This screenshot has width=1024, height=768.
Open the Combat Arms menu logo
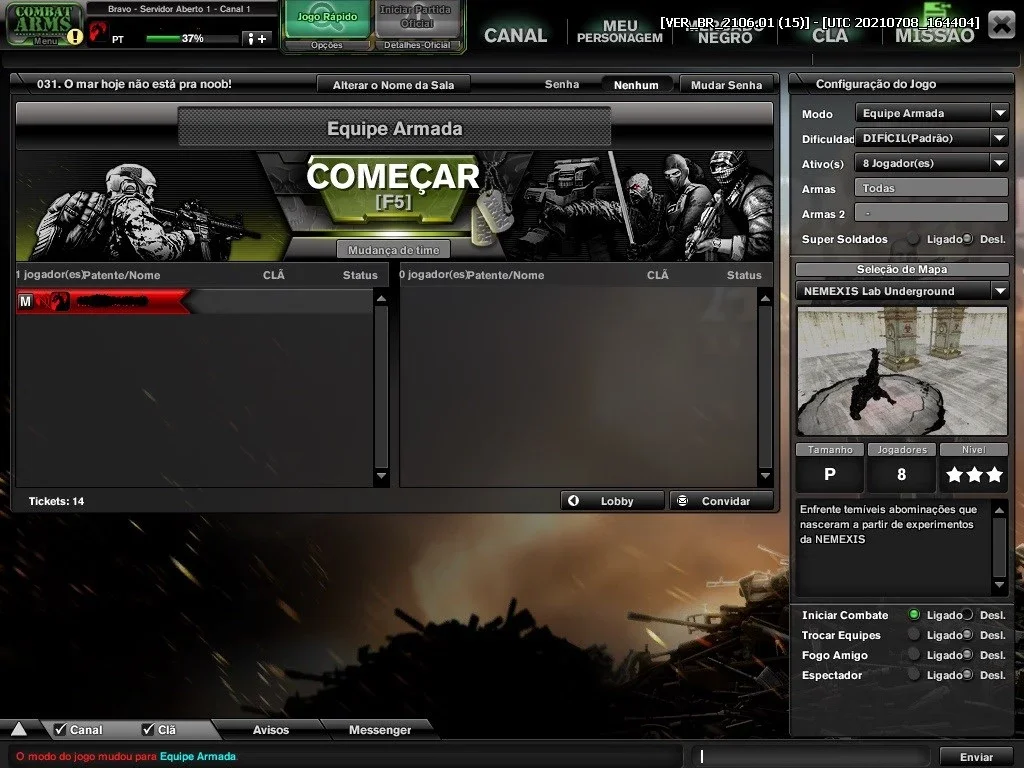coord(42,22)
